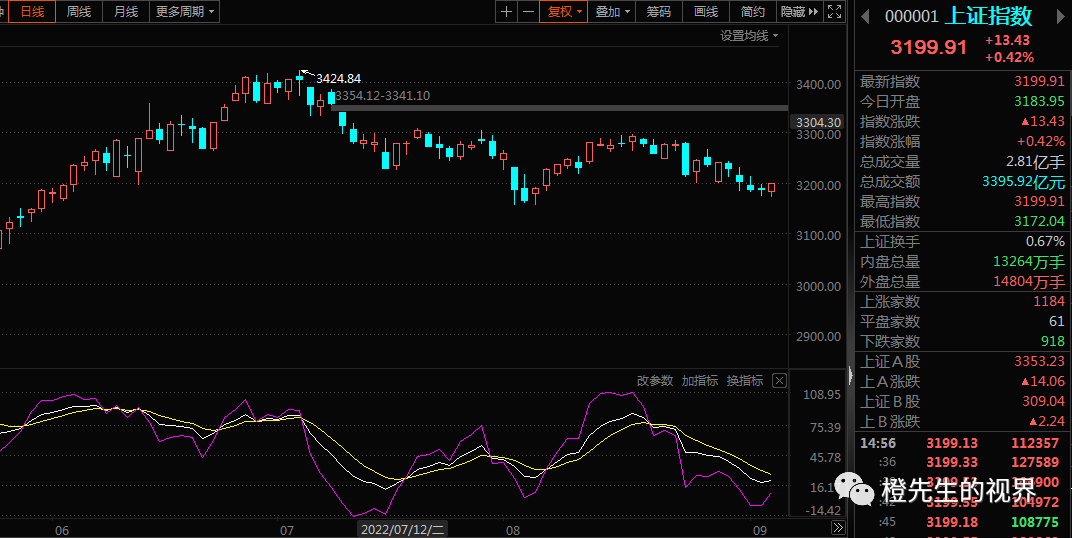The height and width of the screenshot is (538, 1072).
Task: Select 上证换手 value 0.67%
Action: coord(1045,241)
